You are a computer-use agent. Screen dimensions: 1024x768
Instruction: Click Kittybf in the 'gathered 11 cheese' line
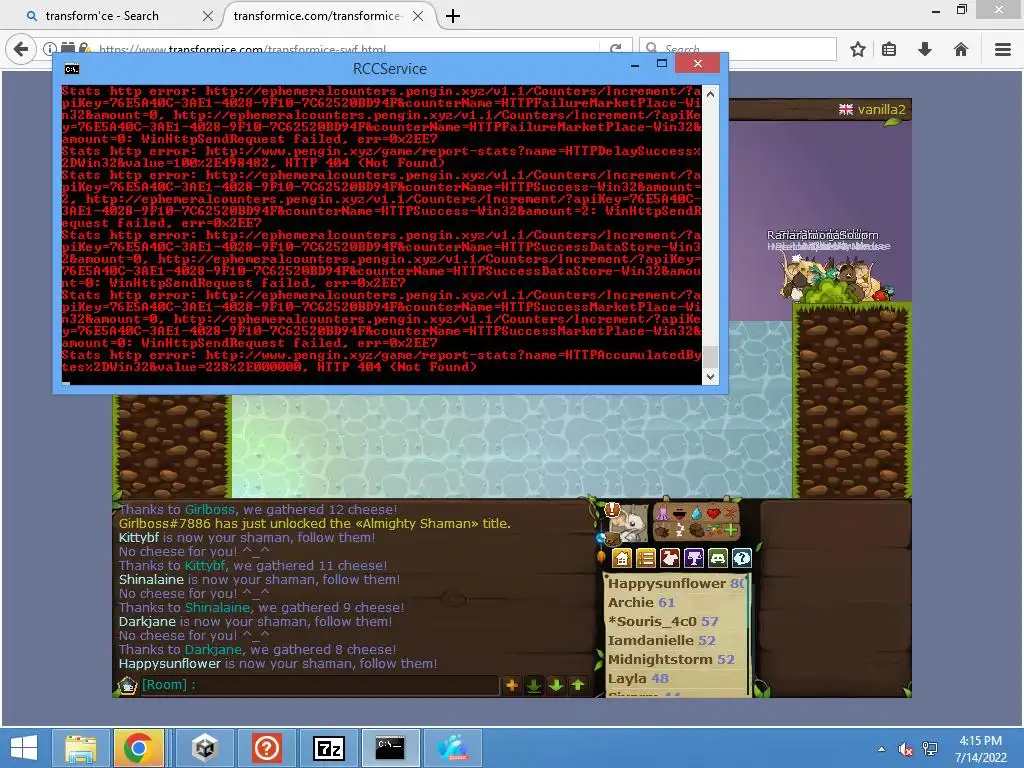point(204,566)
